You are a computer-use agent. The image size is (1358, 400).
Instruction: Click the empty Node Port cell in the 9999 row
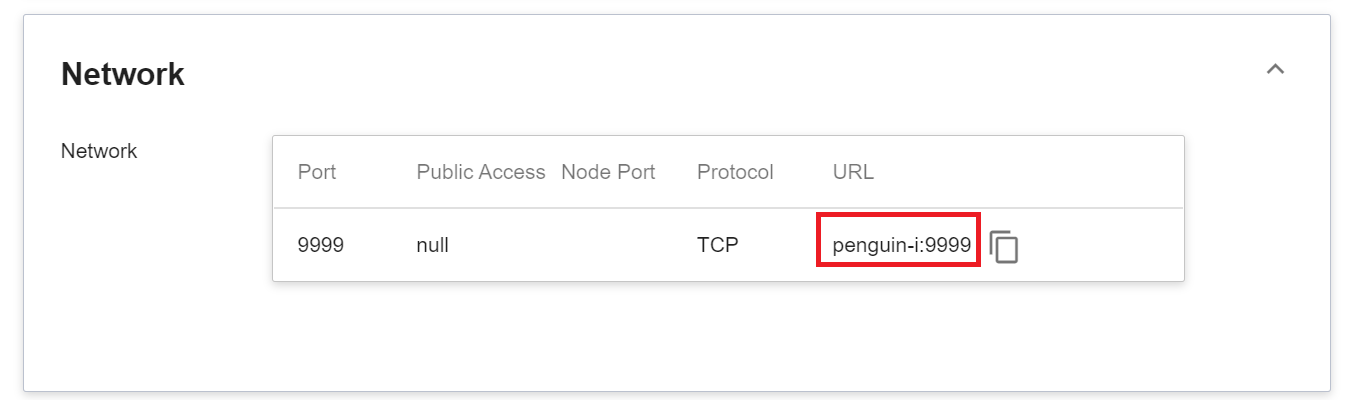coord(608,245)
